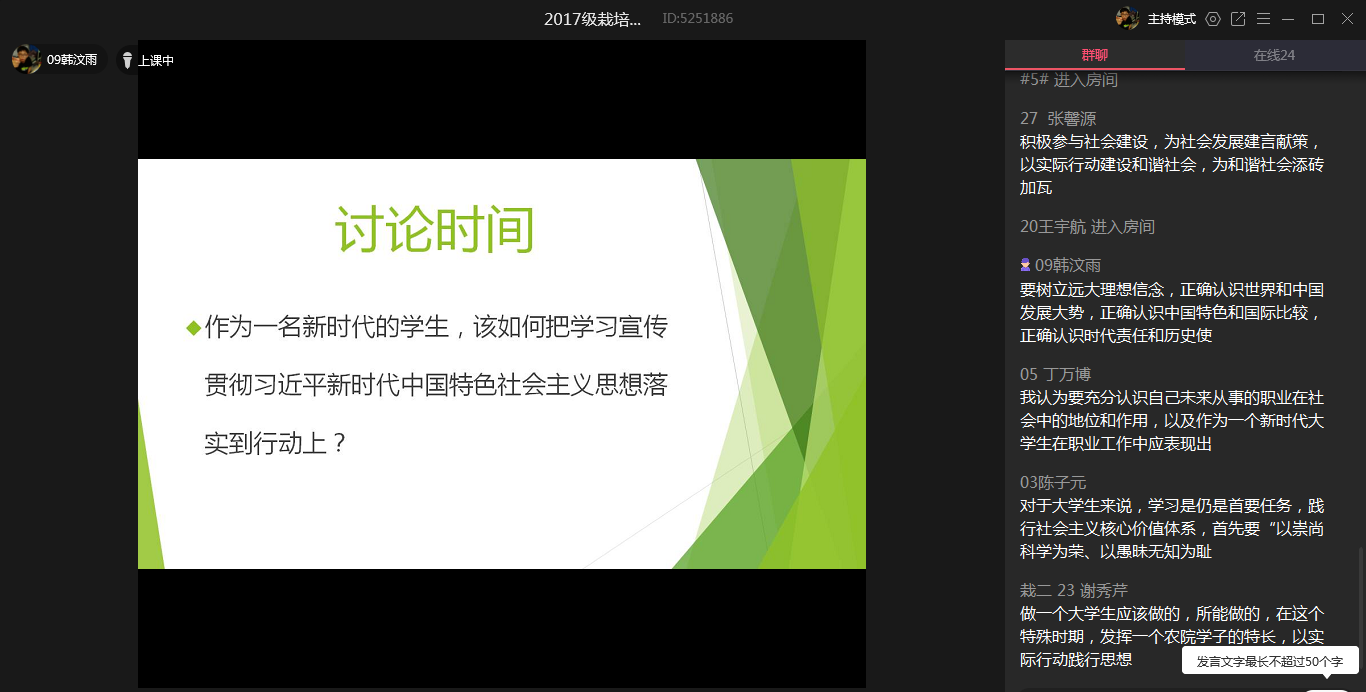
Task: Click 丁万博's message starting 我认为要充分认识
Action: click(x=1172, y=421)
